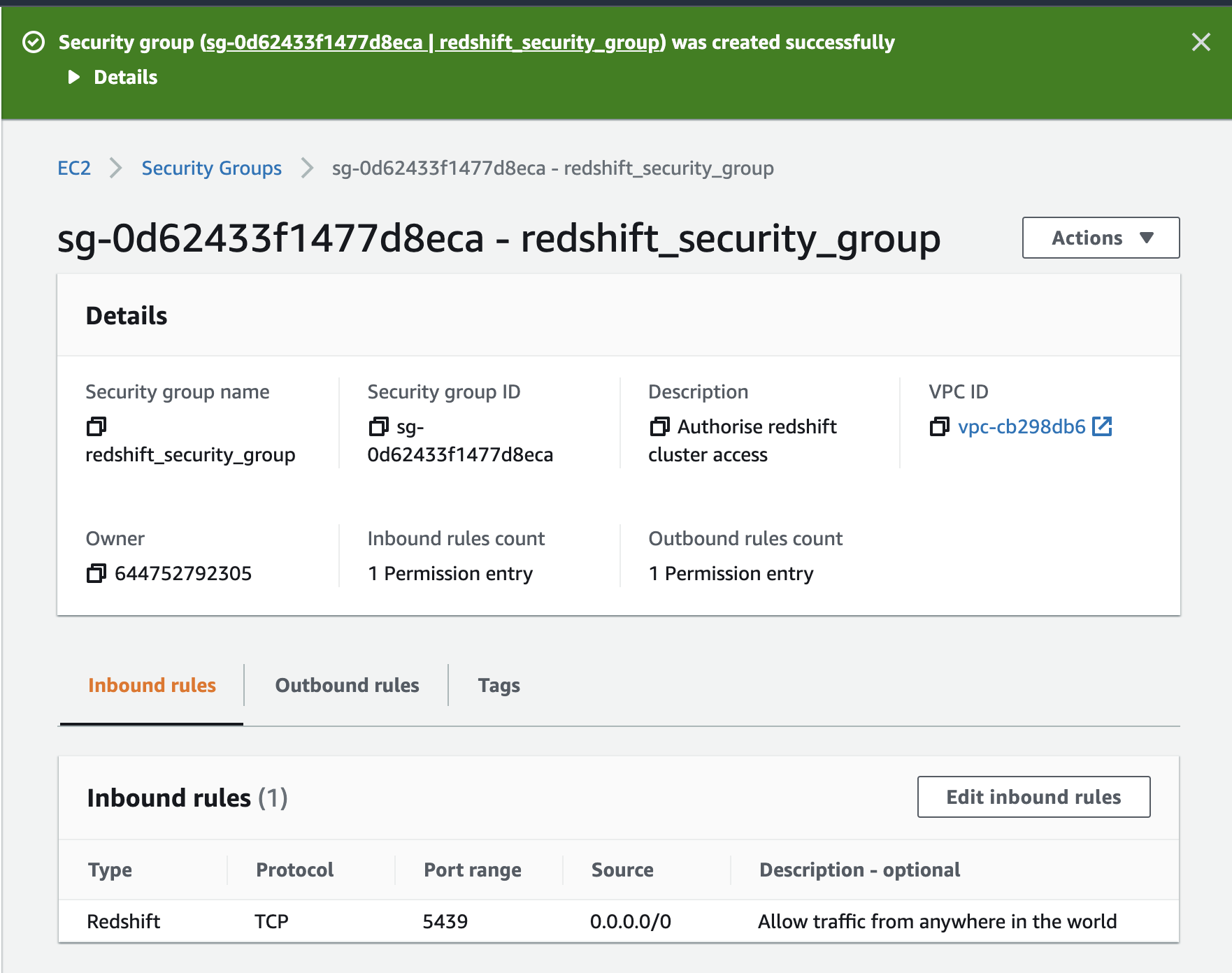Expand the Details disclosure in the banner

[73, 77]
